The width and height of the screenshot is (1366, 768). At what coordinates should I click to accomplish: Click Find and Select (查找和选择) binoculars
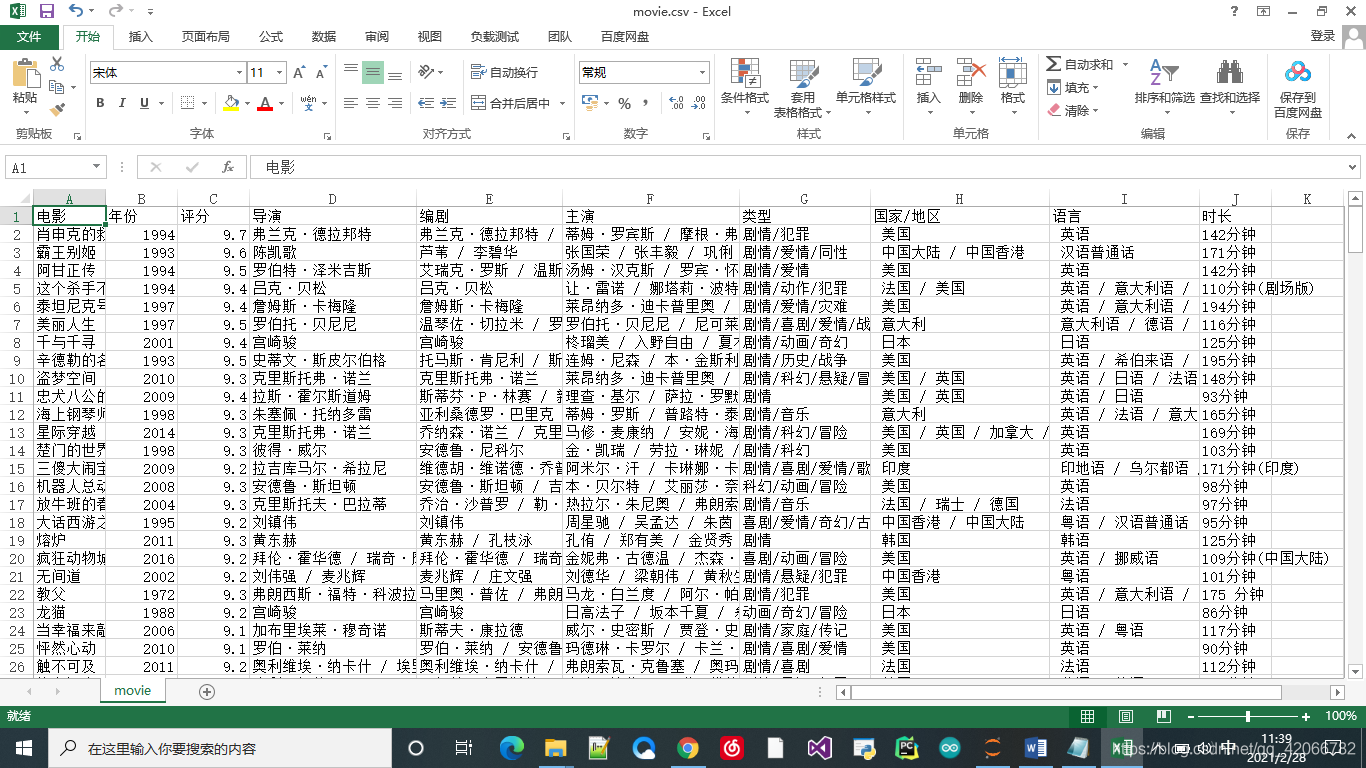pos(1230,73)
